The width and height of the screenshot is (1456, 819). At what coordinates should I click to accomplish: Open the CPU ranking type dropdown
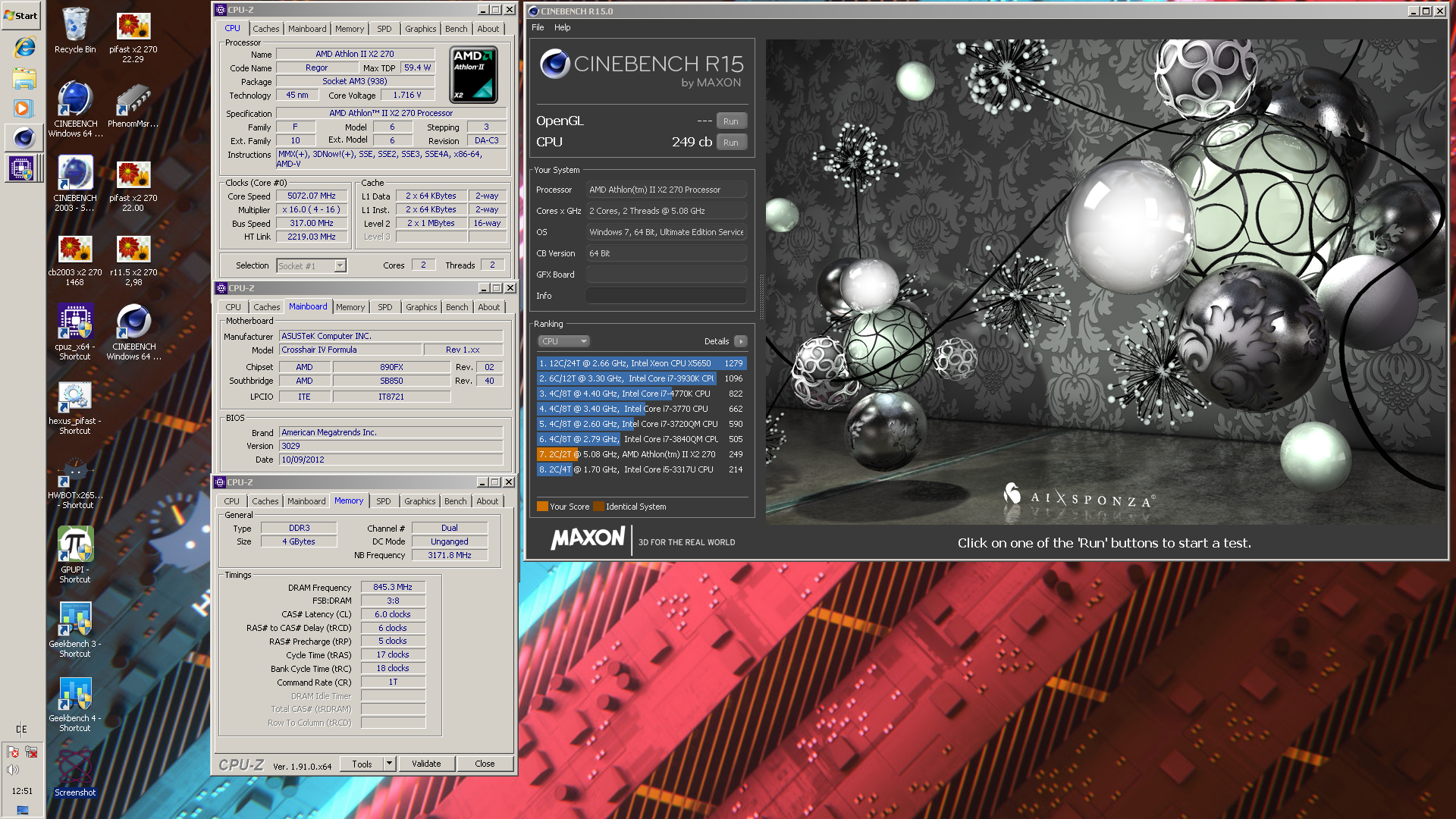(563, 341)
